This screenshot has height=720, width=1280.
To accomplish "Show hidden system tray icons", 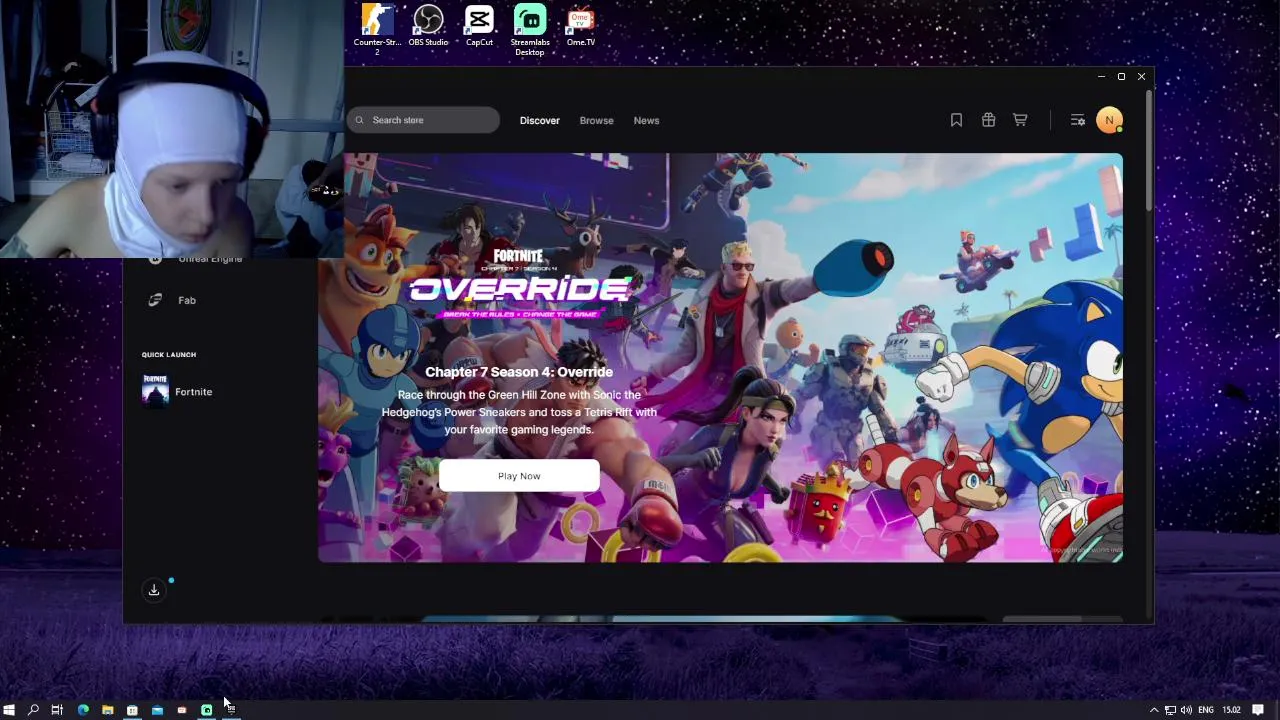I will (1154, 710).
